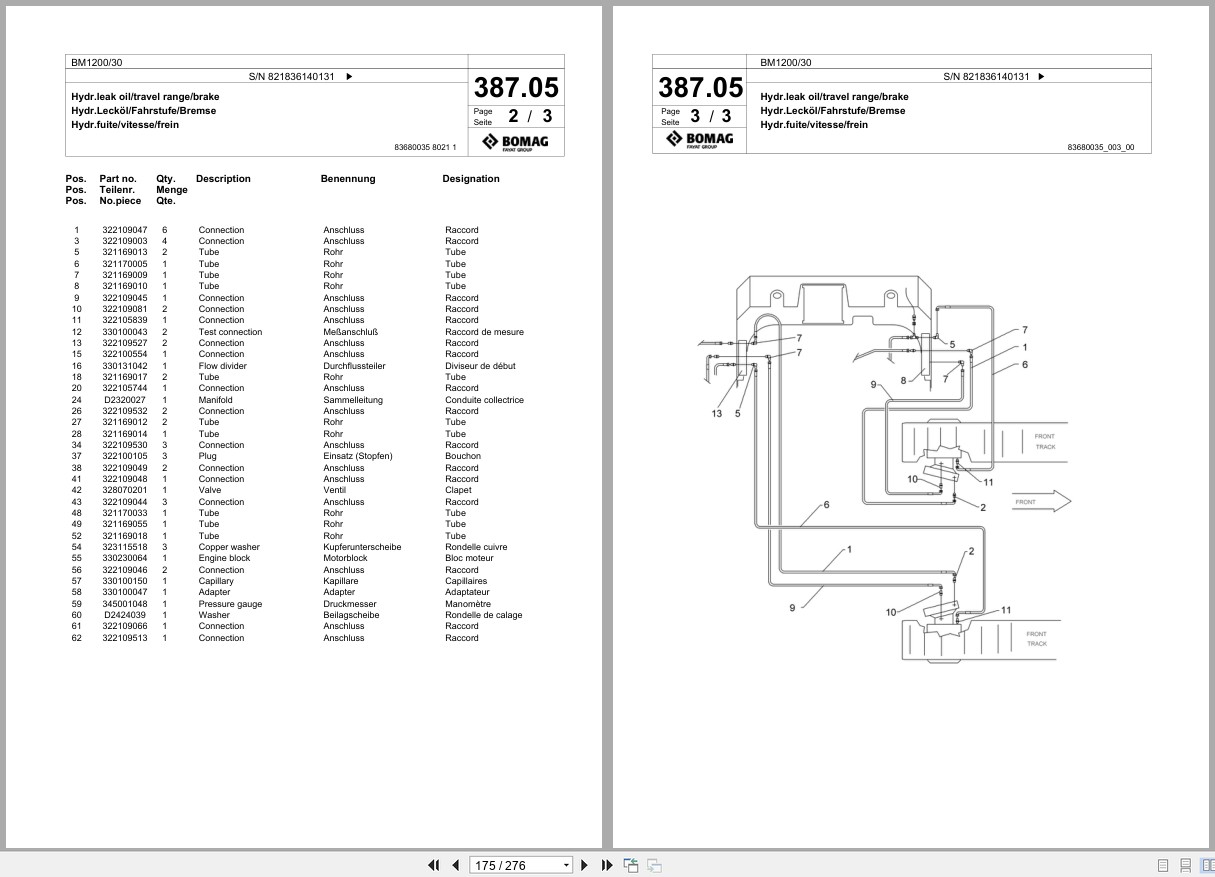This screenshot has height=877, width=1215.
Task: Select part number 322109047
Action: tap(124, 230)
